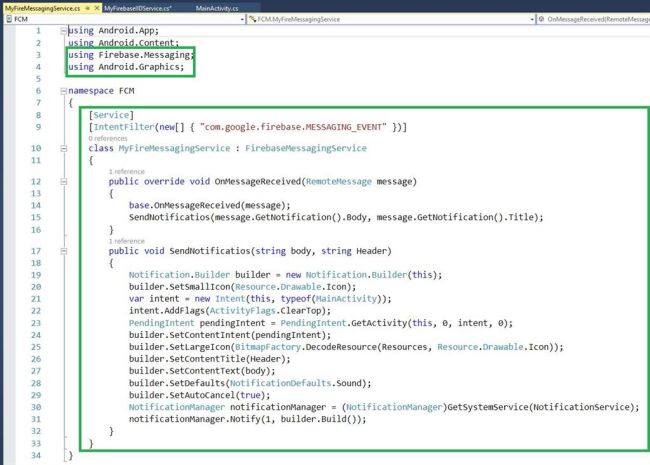Viewport: 650px width, 465px height.
Task: Pin the MyFireMessagingService.cs tab
Action: point(87,8)
